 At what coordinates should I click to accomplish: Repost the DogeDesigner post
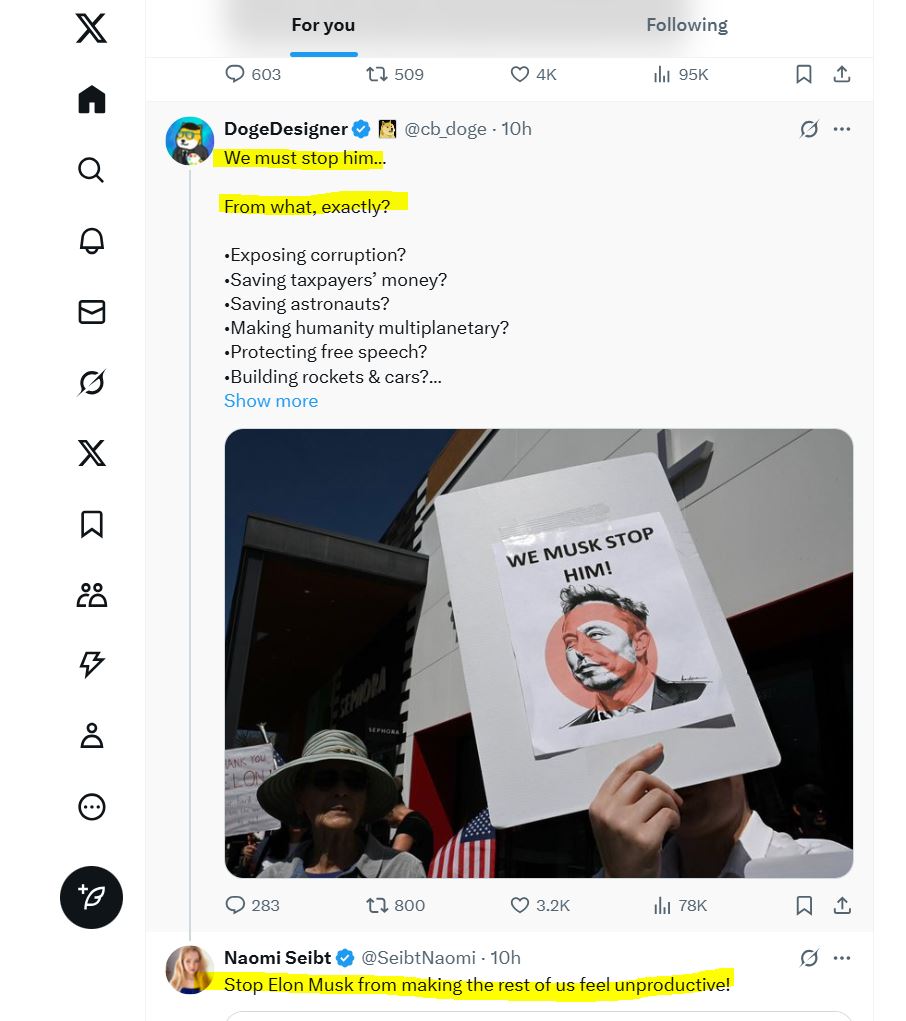point(377,905)
